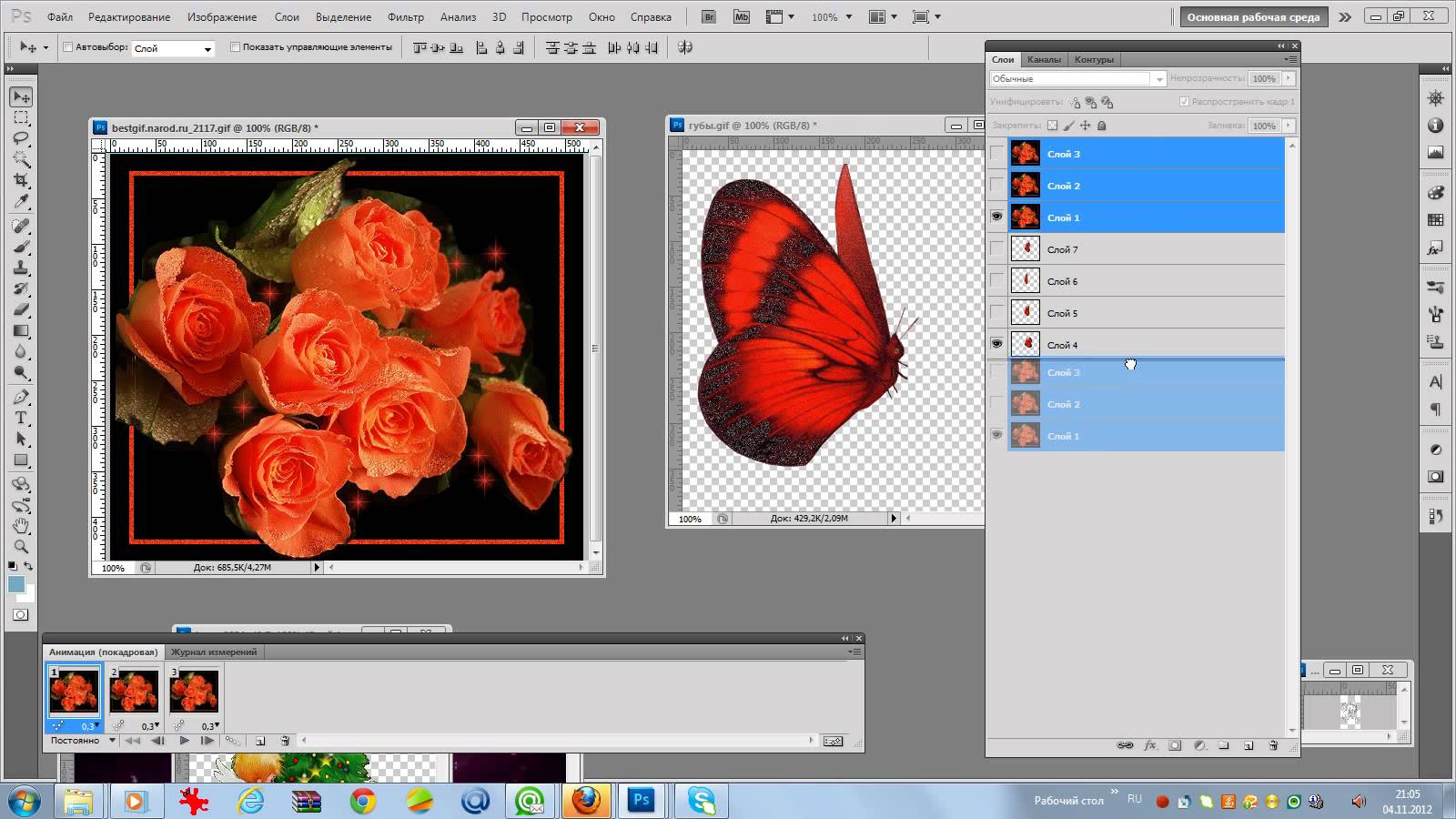Click trash icon in Layers panel
Viewport: 1456px width, 819px height.
click(x=1272, y=745)
